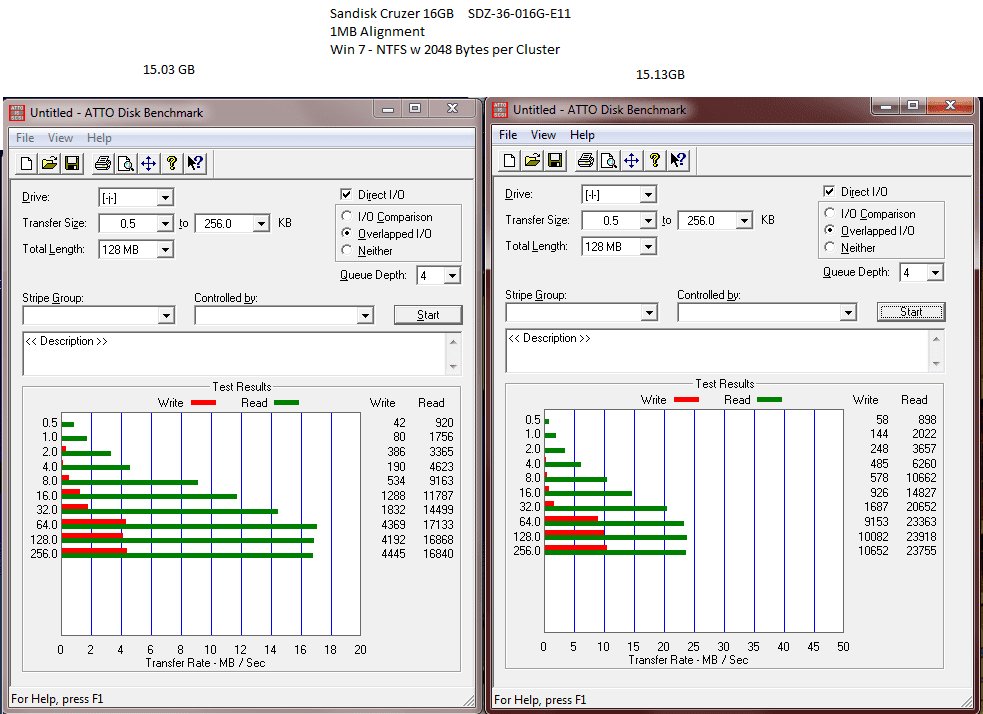
Task: Open Transfer Size 256.0 dropdown, left window
Action: click(x=261, y=223)
